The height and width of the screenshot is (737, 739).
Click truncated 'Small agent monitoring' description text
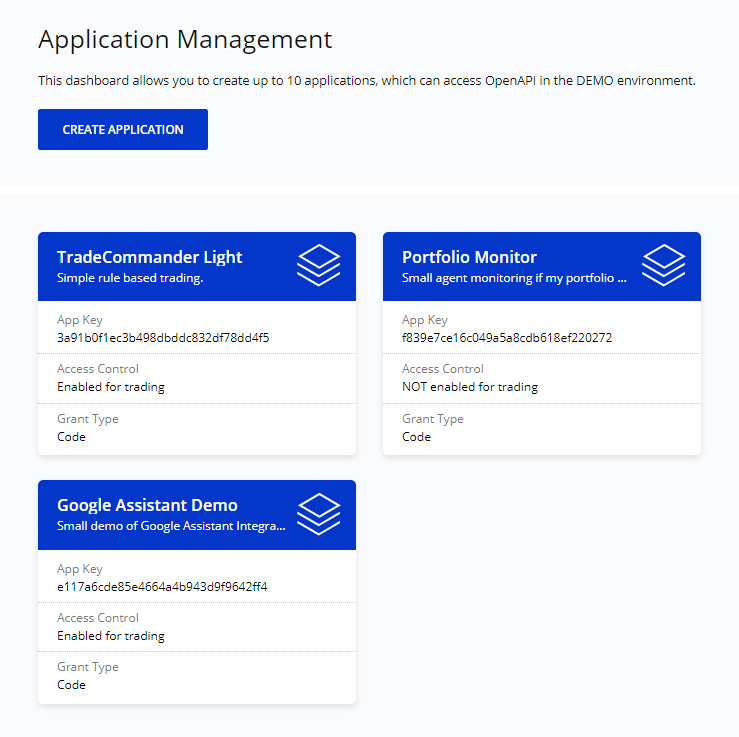pos(514,278)
